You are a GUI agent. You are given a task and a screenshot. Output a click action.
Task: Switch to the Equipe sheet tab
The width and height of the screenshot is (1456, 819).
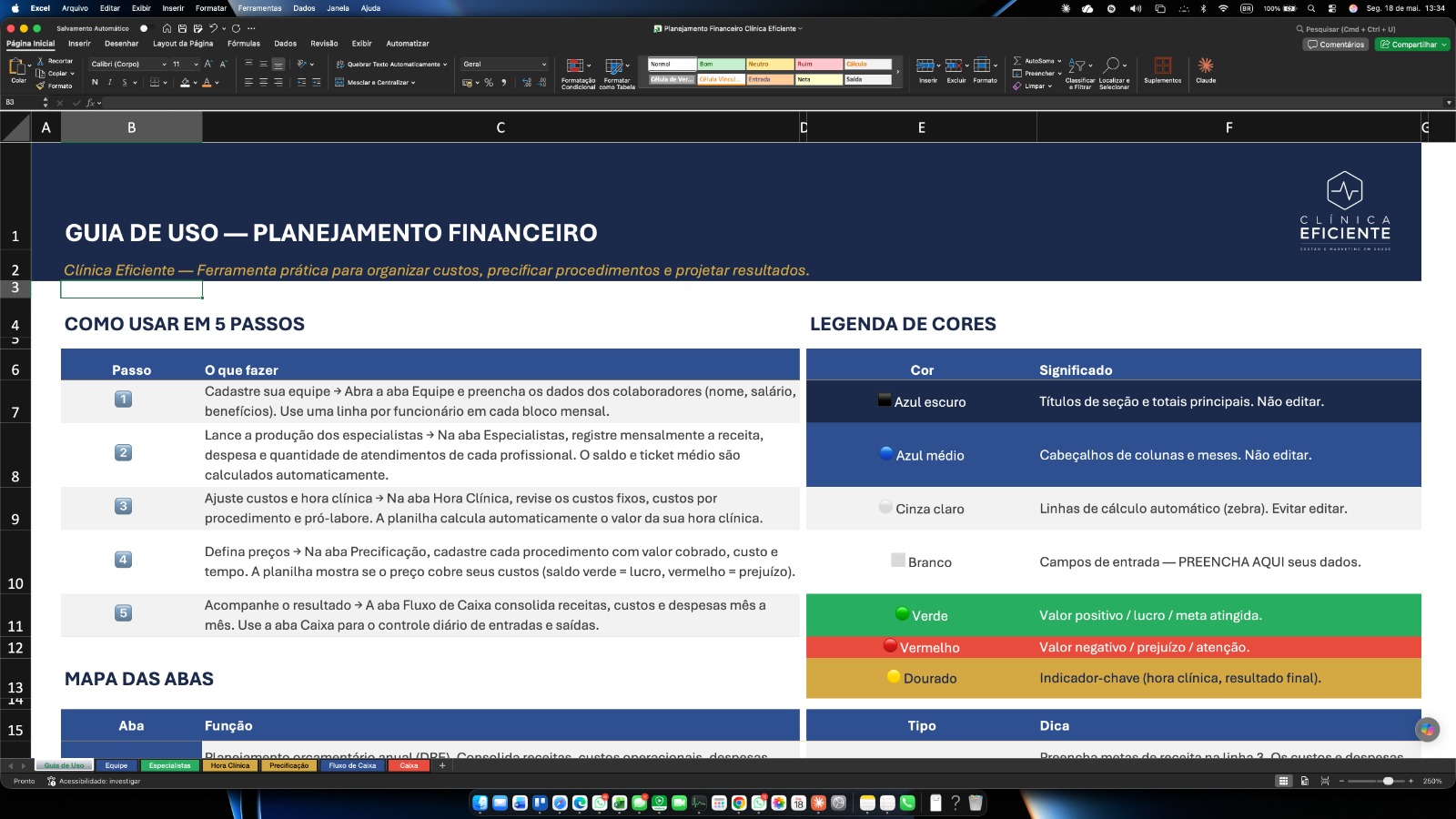[x=116, y=765]
